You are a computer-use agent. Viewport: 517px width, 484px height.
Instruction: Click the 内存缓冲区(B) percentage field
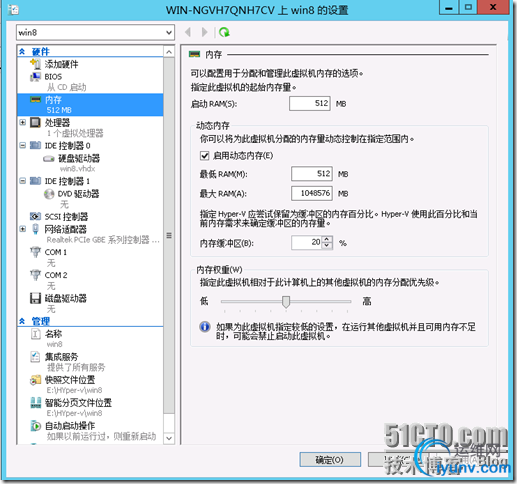[x=307, y=243]
